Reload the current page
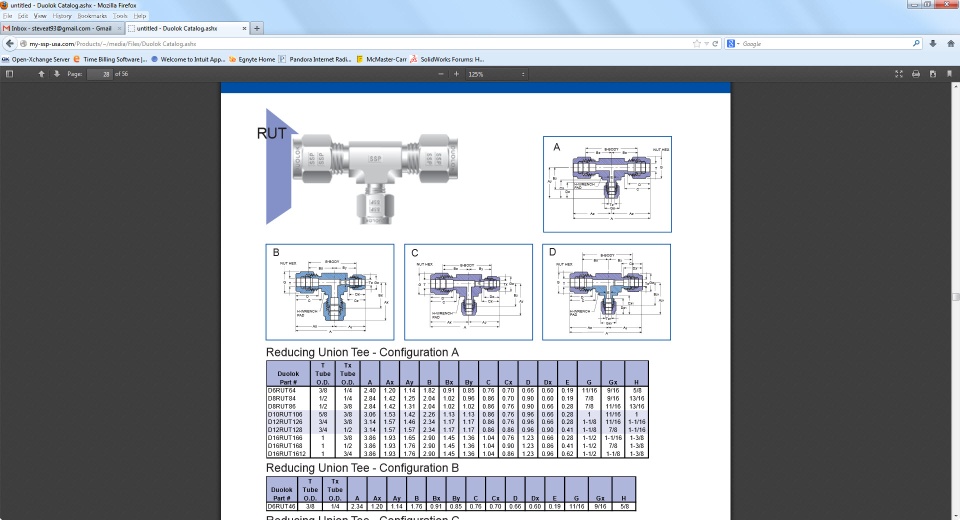Image resolution: width=960 pixels, height=520 pixels. (714, 44)
